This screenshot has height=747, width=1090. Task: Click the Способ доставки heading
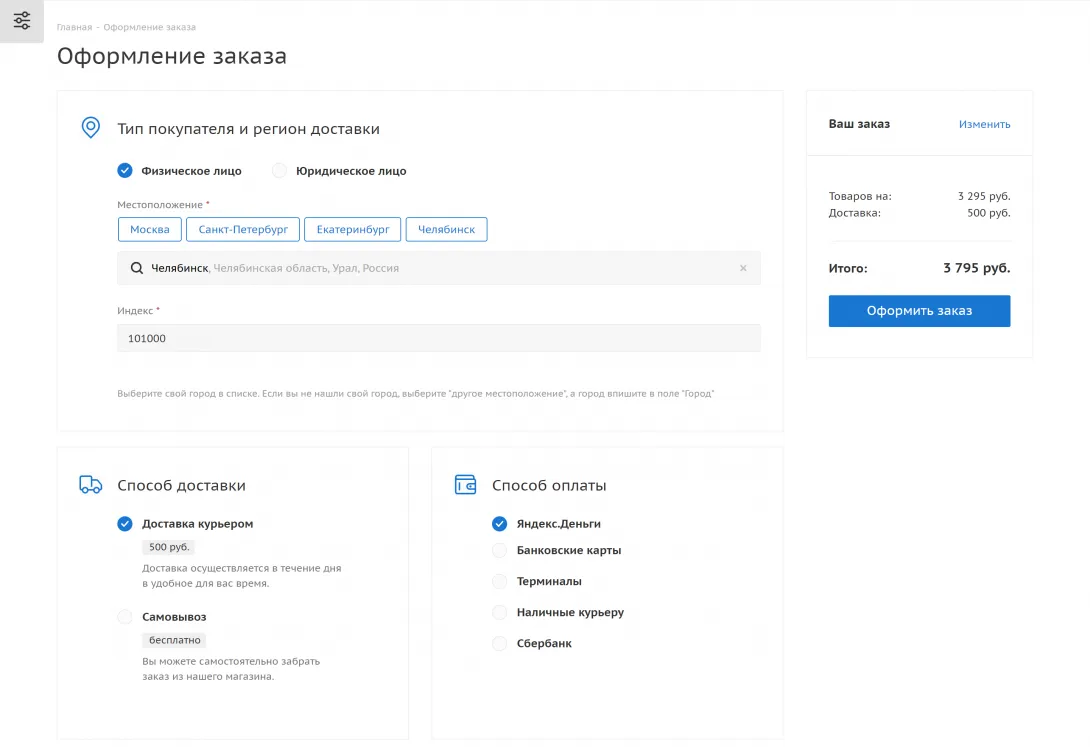[x=181, y=485]
